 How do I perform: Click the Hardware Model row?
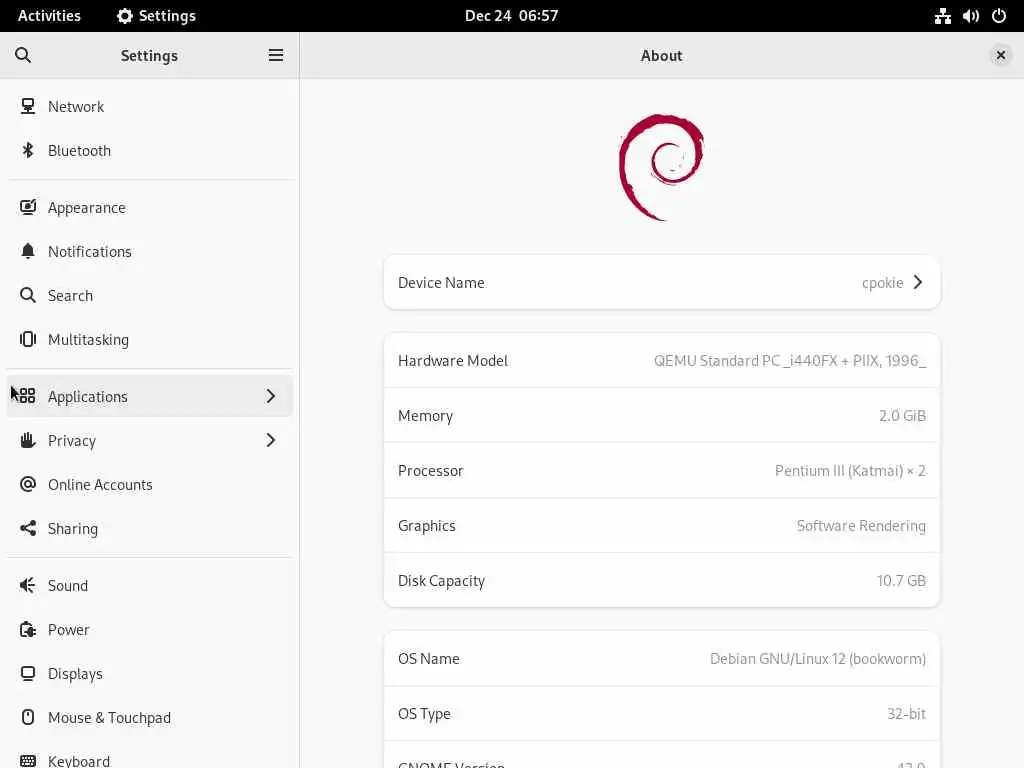click(662, 360)
